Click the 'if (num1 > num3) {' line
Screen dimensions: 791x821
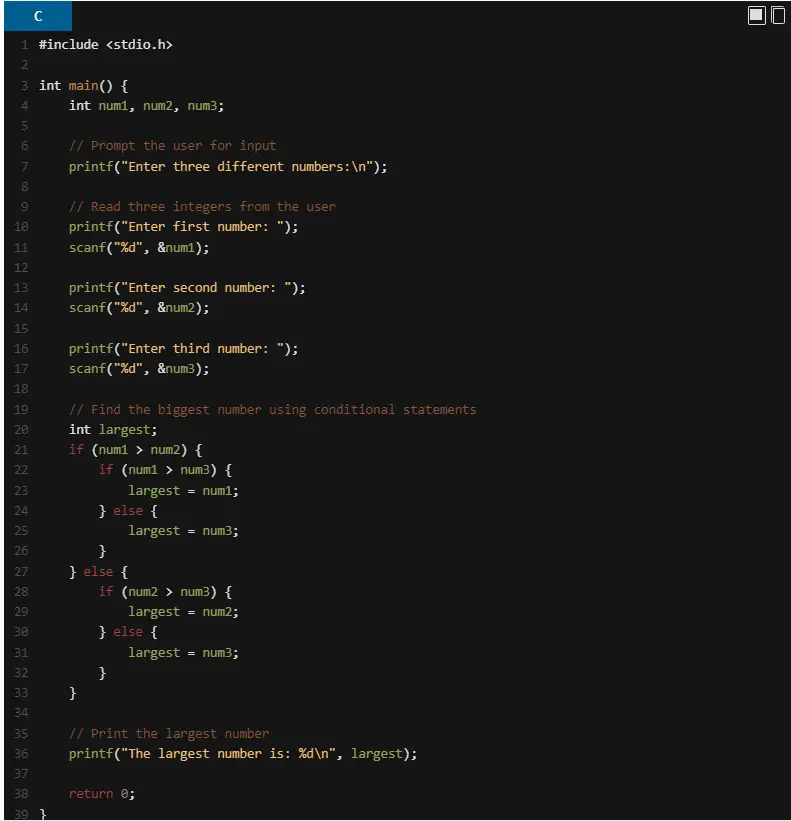[165, 470]
